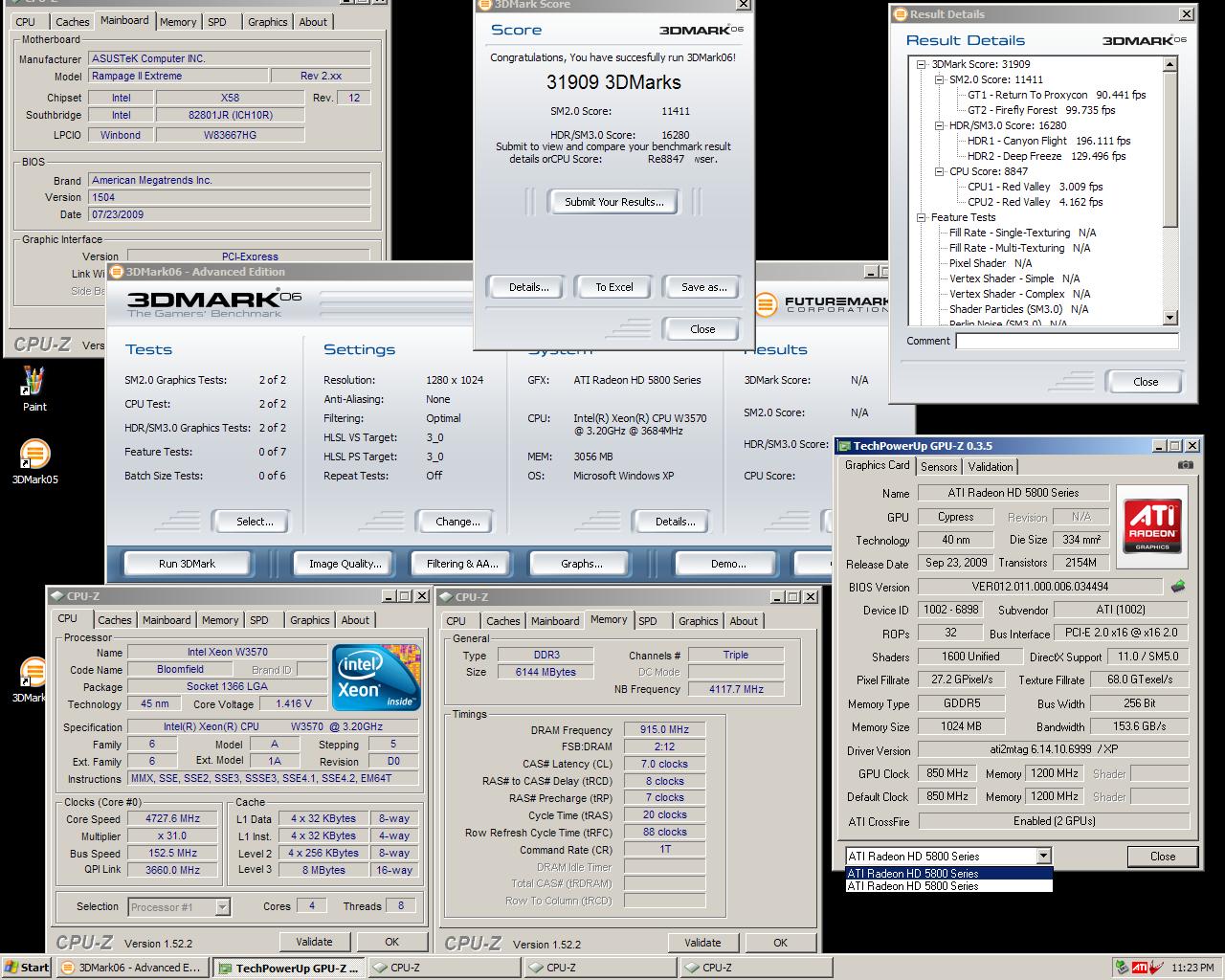Click the 4727.6 MHz core speed value
1225x980 pixels.
click(x=173, y=818)
